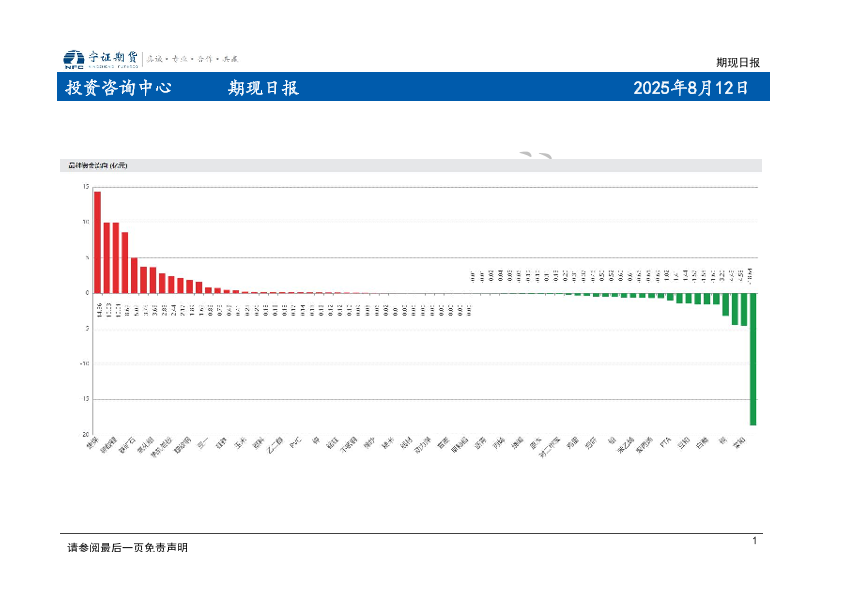Click the gray watermark mark above chart
This screenshot has height=595, width=842.
click(x=535, y=155)
